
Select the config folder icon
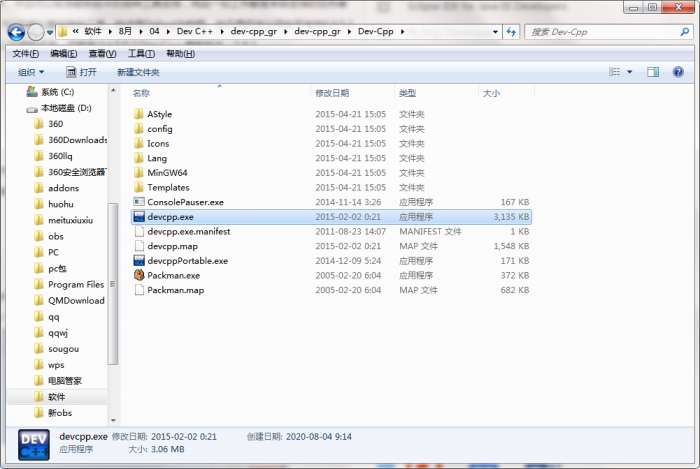pos(139,129)
